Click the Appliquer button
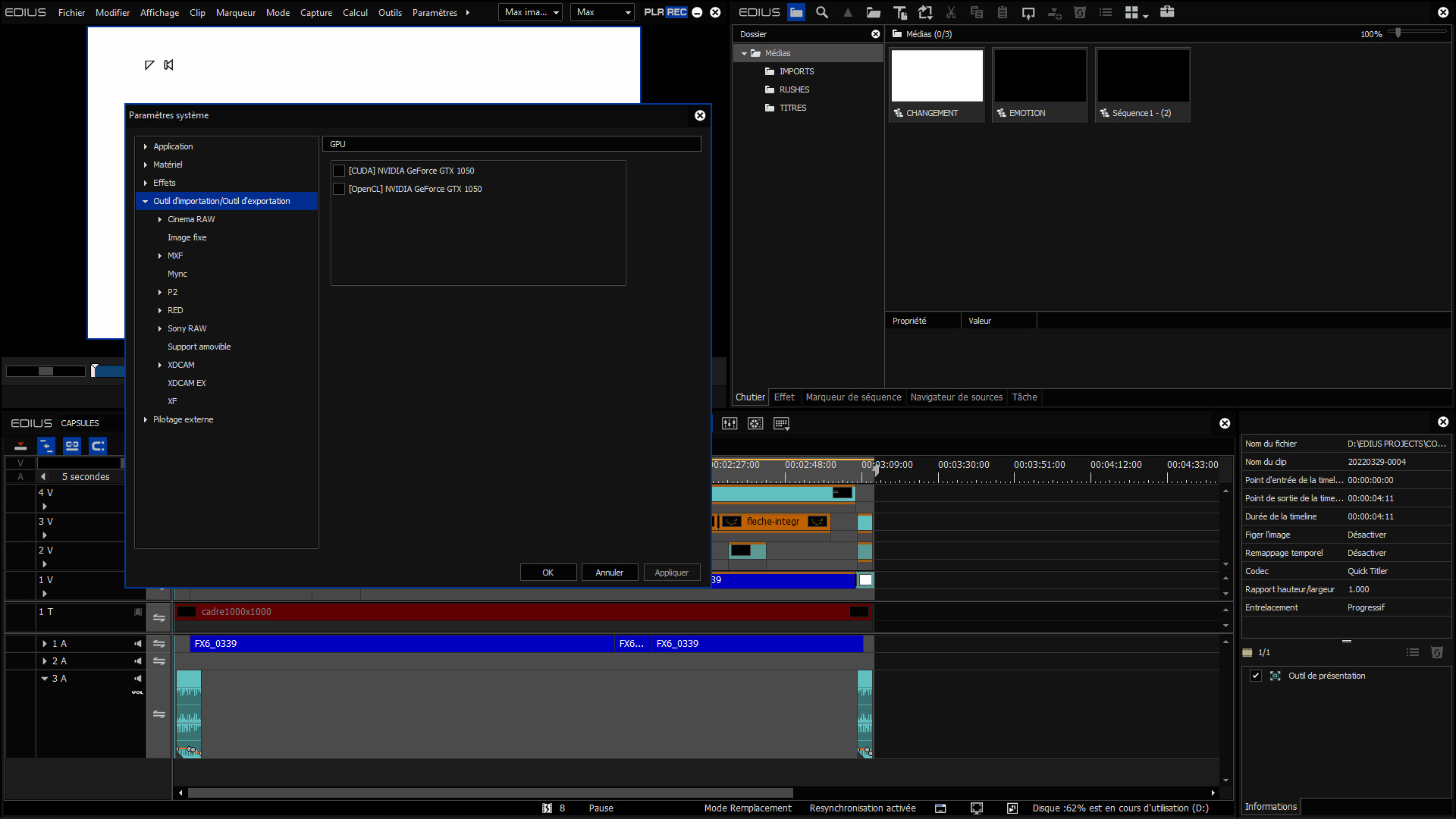1456x819 pixels. click(x=671, y=573)
